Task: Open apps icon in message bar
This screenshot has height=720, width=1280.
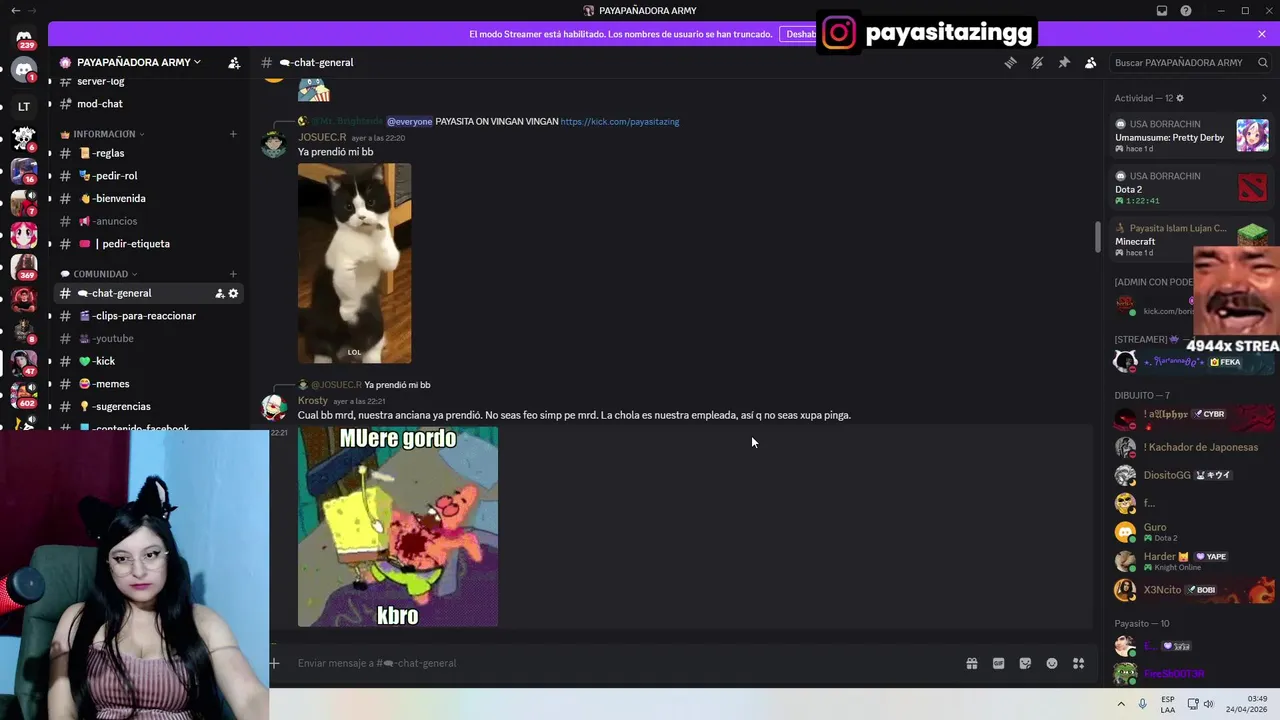Action: pyautogui.click(x=1079, y=663)
